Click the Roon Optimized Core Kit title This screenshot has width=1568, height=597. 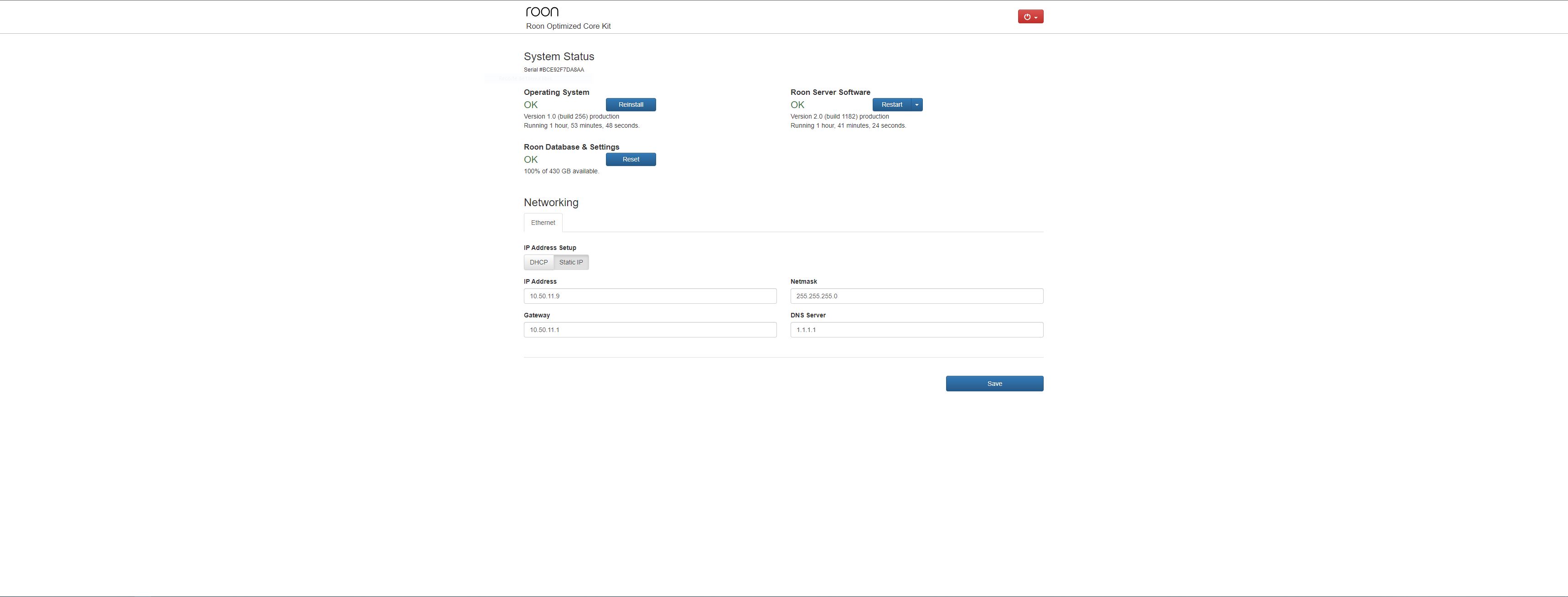(569, 26)
